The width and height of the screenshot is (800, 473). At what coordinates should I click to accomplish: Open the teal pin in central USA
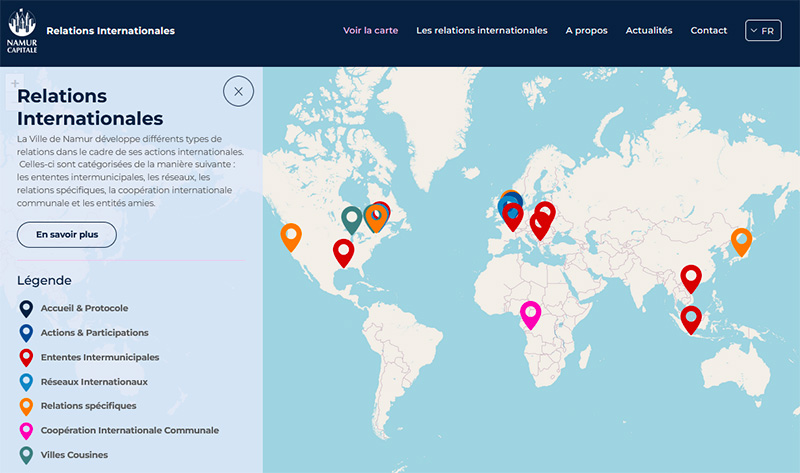[352, 219]
